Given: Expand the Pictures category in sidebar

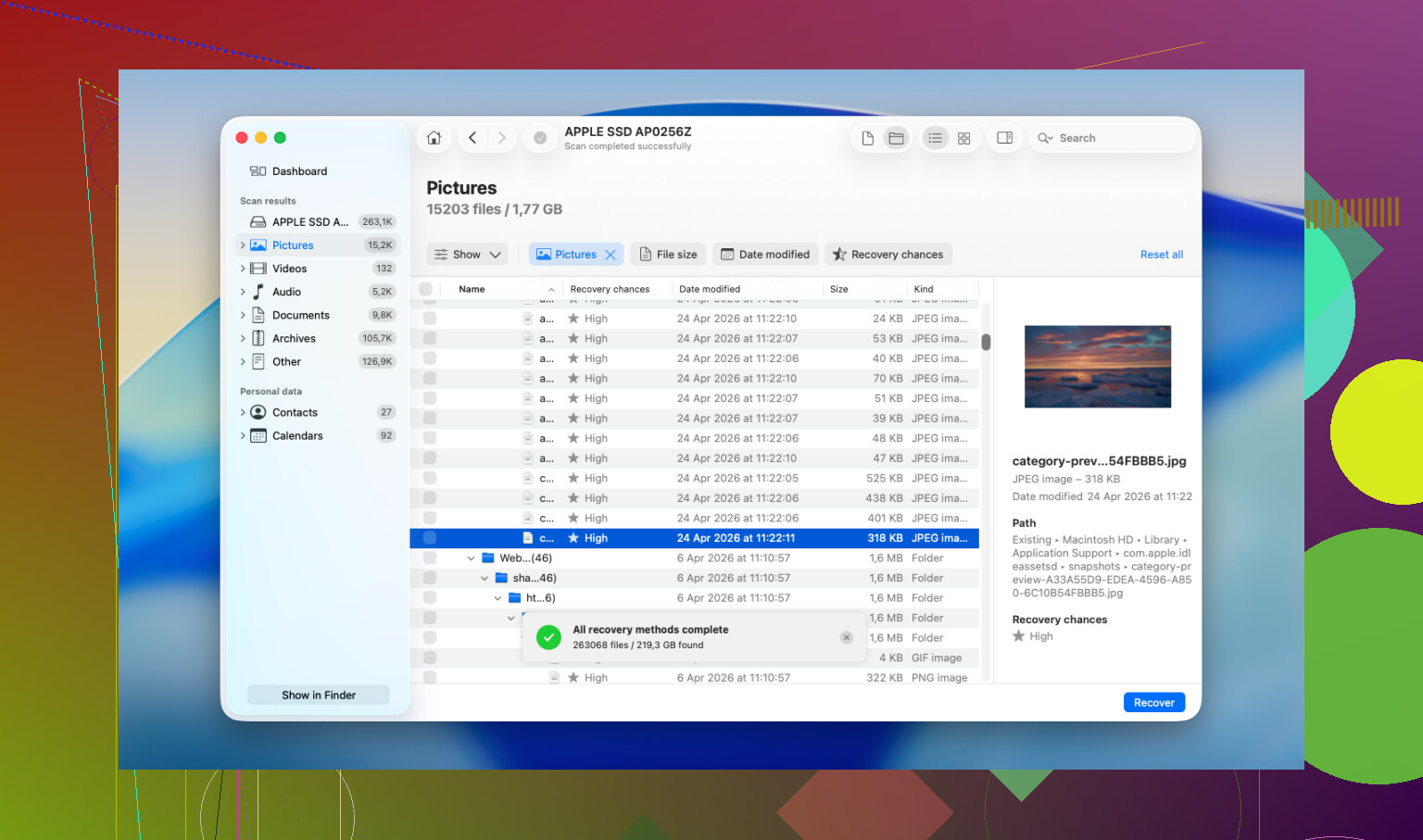Looking at the screenshot, I should (243, 245).
